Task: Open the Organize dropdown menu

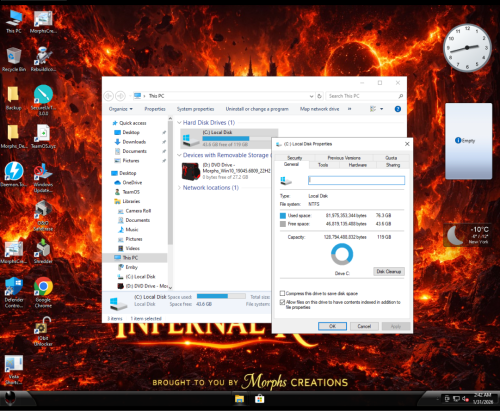Action: [x=121, y=109]
